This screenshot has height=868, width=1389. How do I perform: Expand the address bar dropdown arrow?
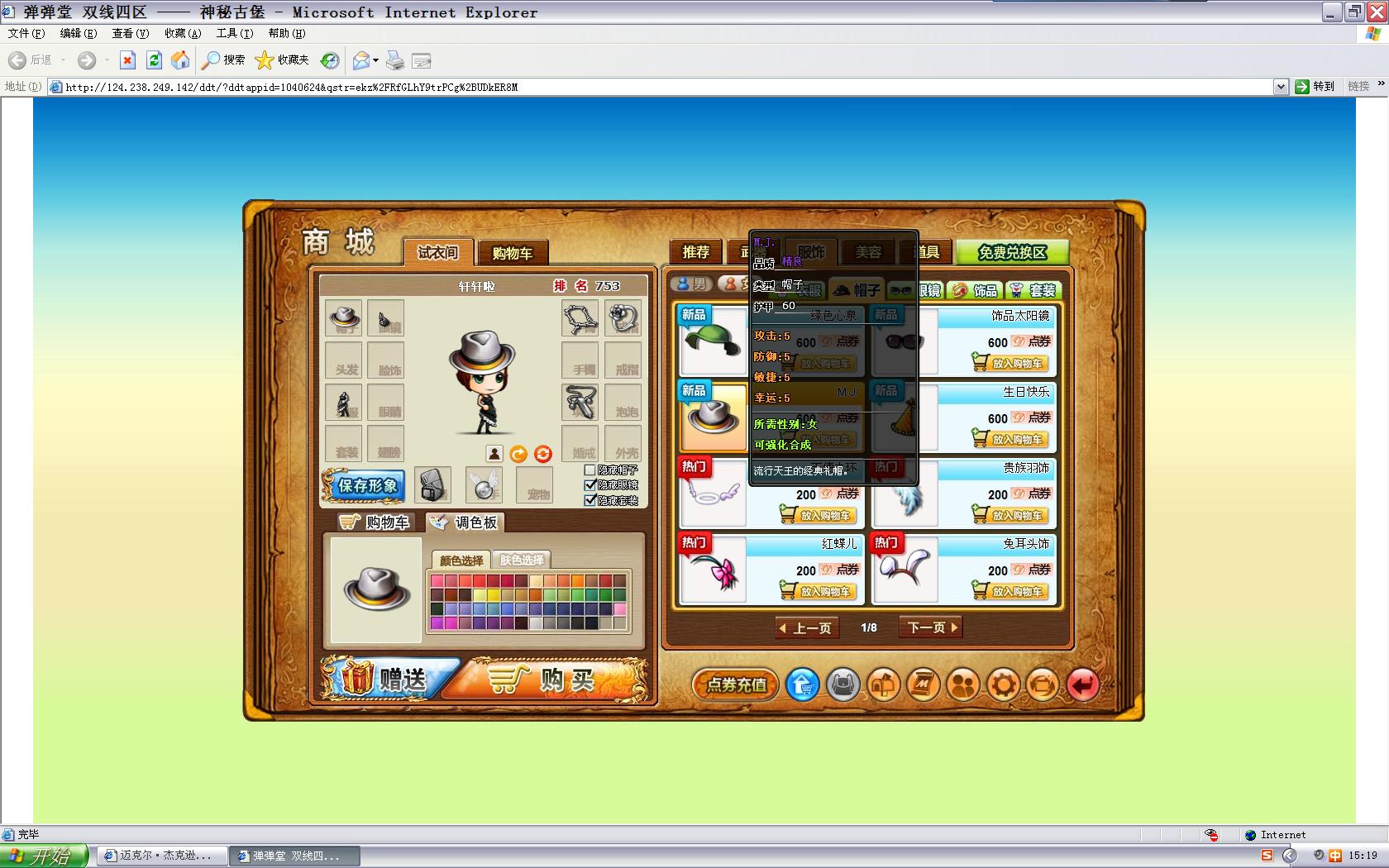tap(1281, 87)
